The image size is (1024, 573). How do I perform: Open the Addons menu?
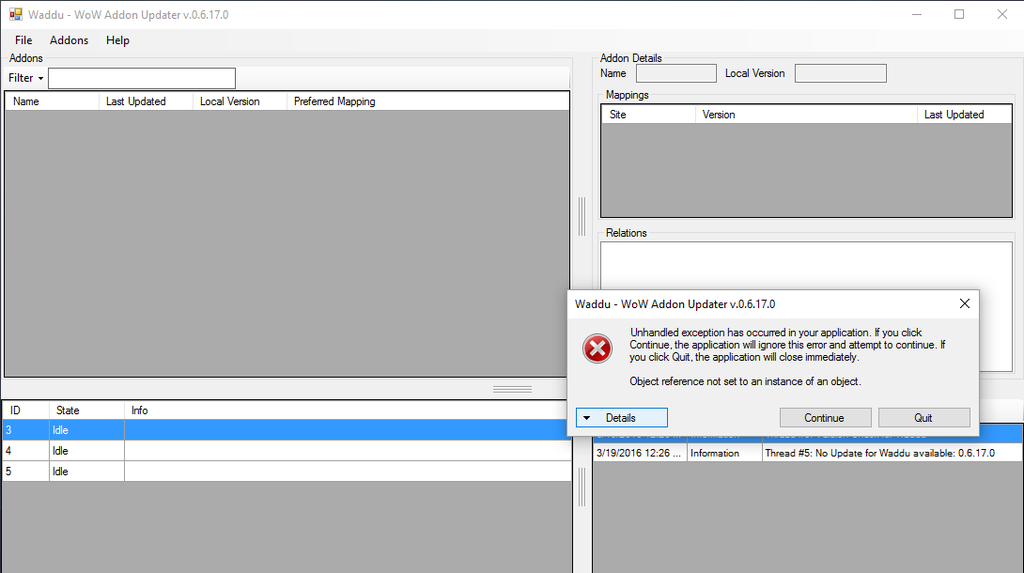(69, 41)
